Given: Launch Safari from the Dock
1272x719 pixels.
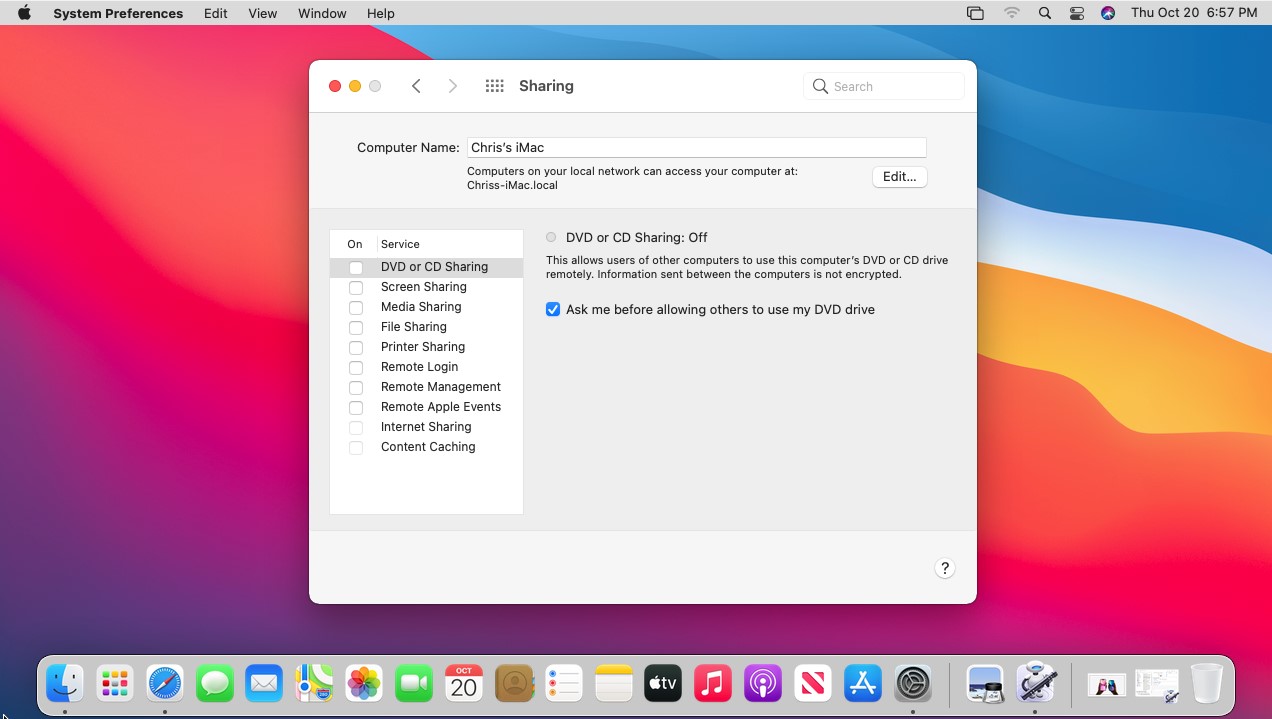Looking at the screenshot, I should click(x=165, y=684).
